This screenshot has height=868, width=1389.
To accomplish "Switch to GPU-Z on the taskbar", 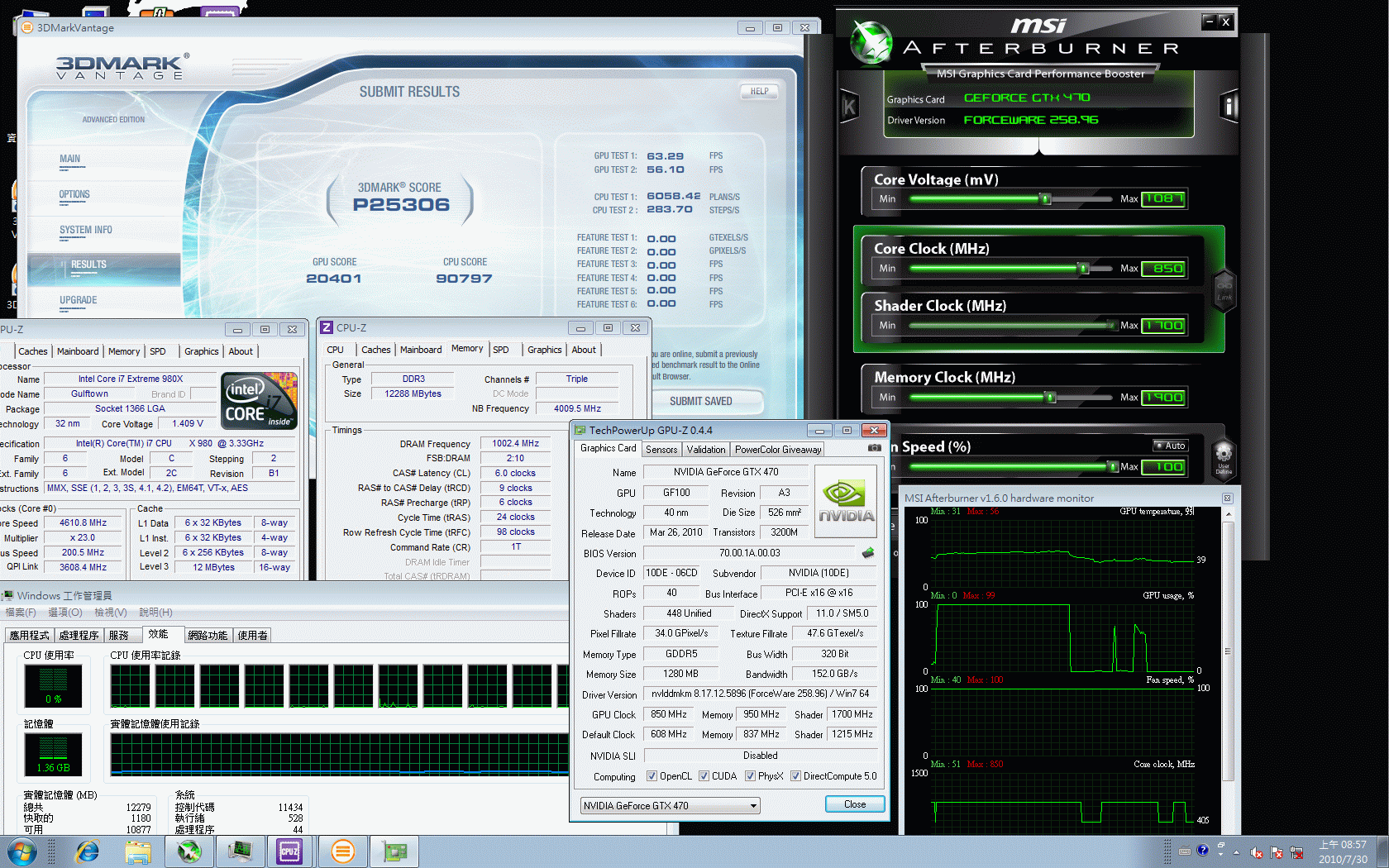I will pos(394,851).
